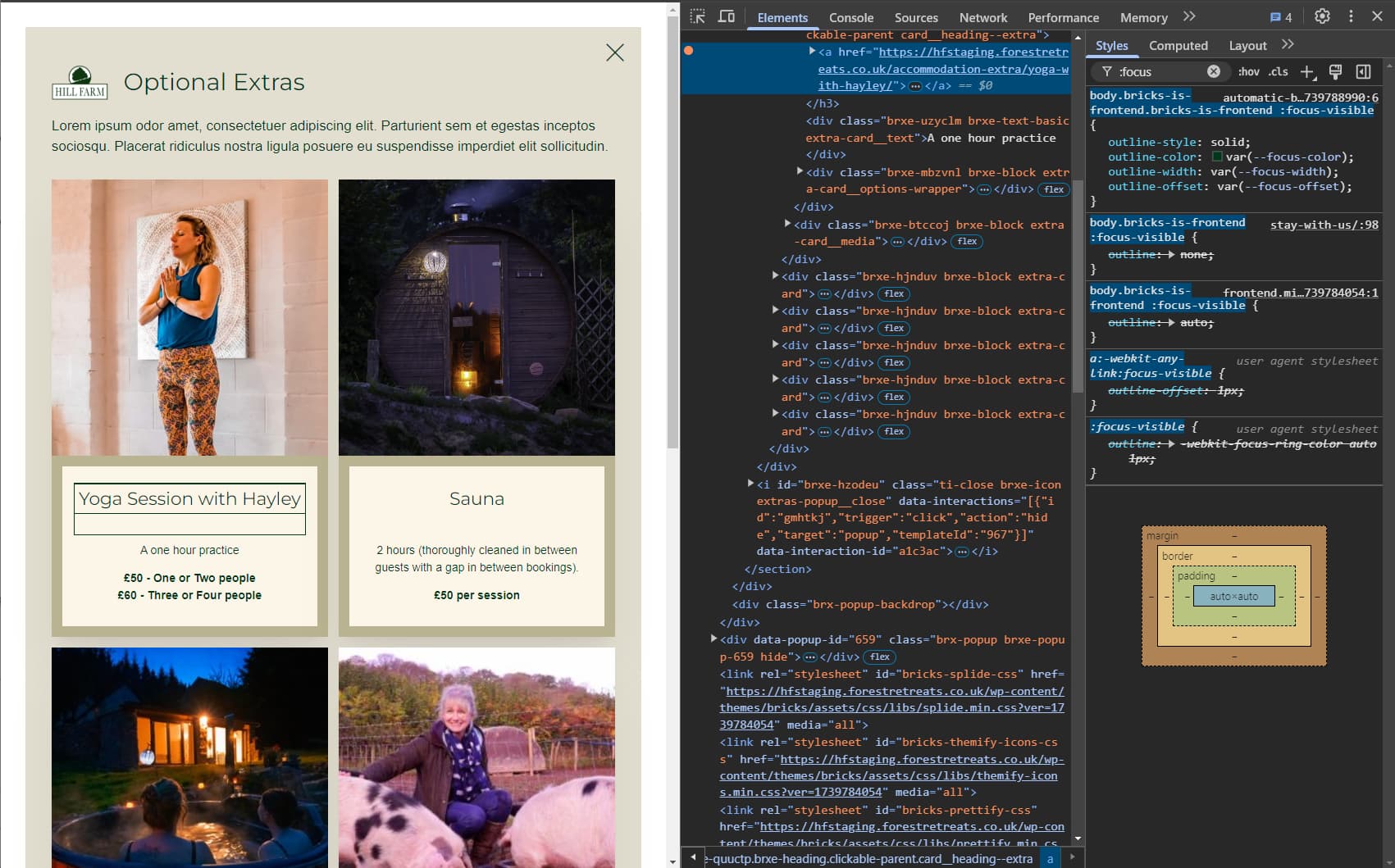Open the 4 issues message badge
The image size is (1395, 868).
[x=1281, y=17]
